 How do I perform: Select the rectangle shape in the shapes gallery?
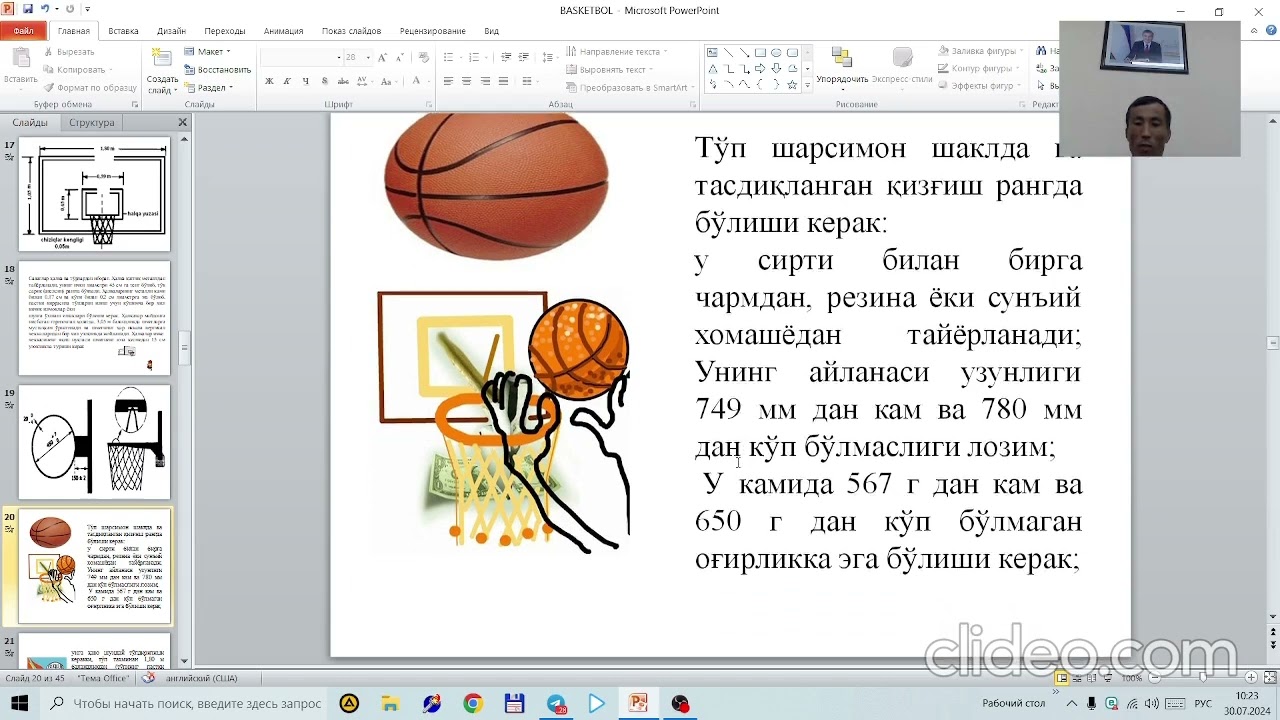tap(761, 53)
